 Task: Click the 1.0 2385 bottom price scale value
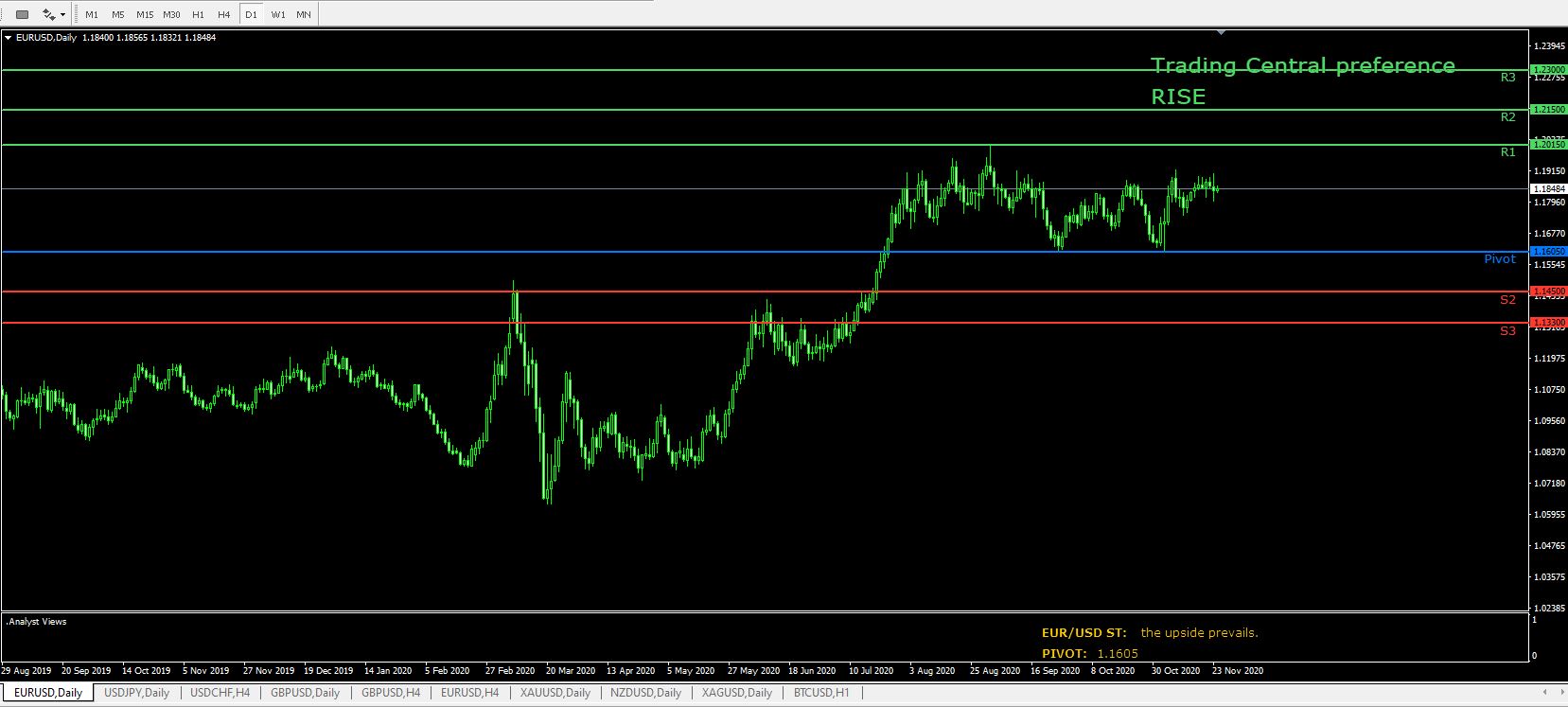click(x=1549, y=608)
